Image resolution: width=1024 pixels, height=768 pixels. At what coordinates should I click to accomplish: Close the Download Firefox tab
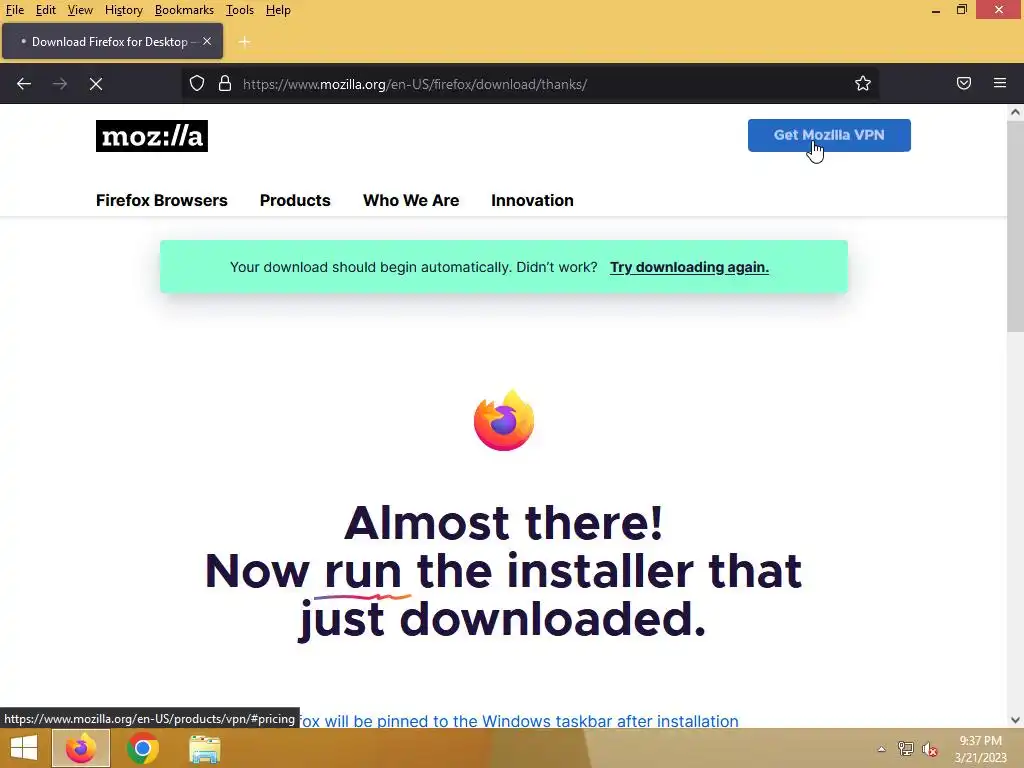[x=207, y=41]
